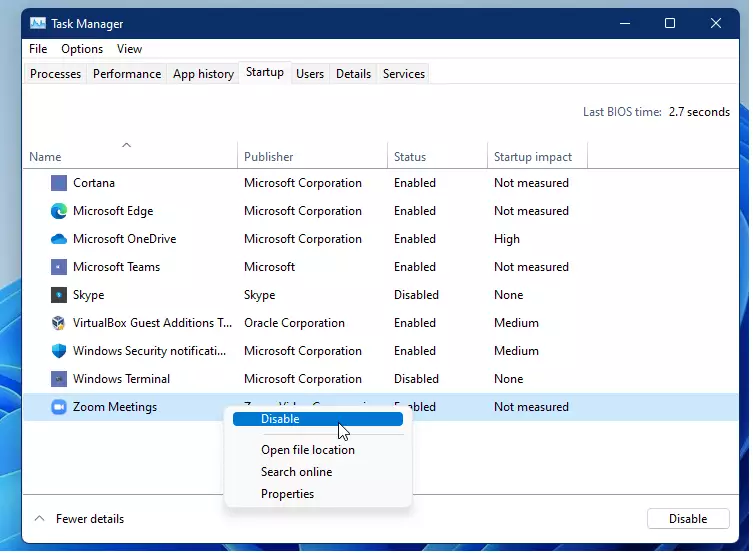The image size is (753, 553).
Task: Sort by the Name column header
Action: pyautogui.click(x=45, y=157)
